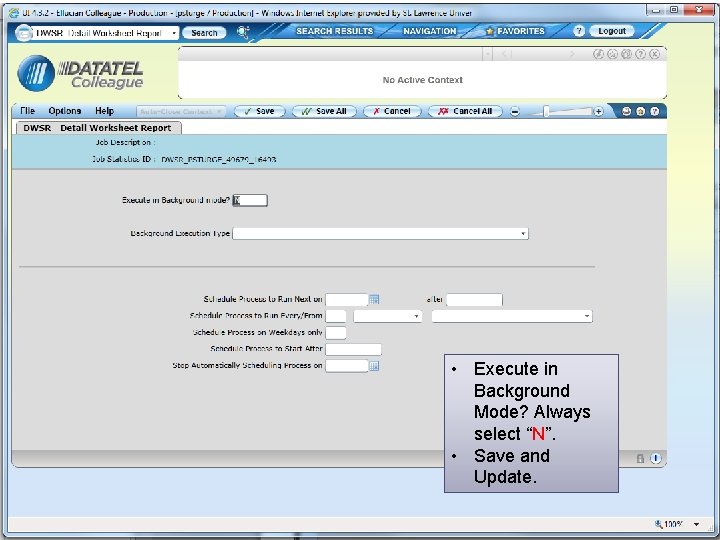Viewport: 720px width, 540px height.
Task: Click the Schedule Process to Run Next on date field
Action: 347,300
